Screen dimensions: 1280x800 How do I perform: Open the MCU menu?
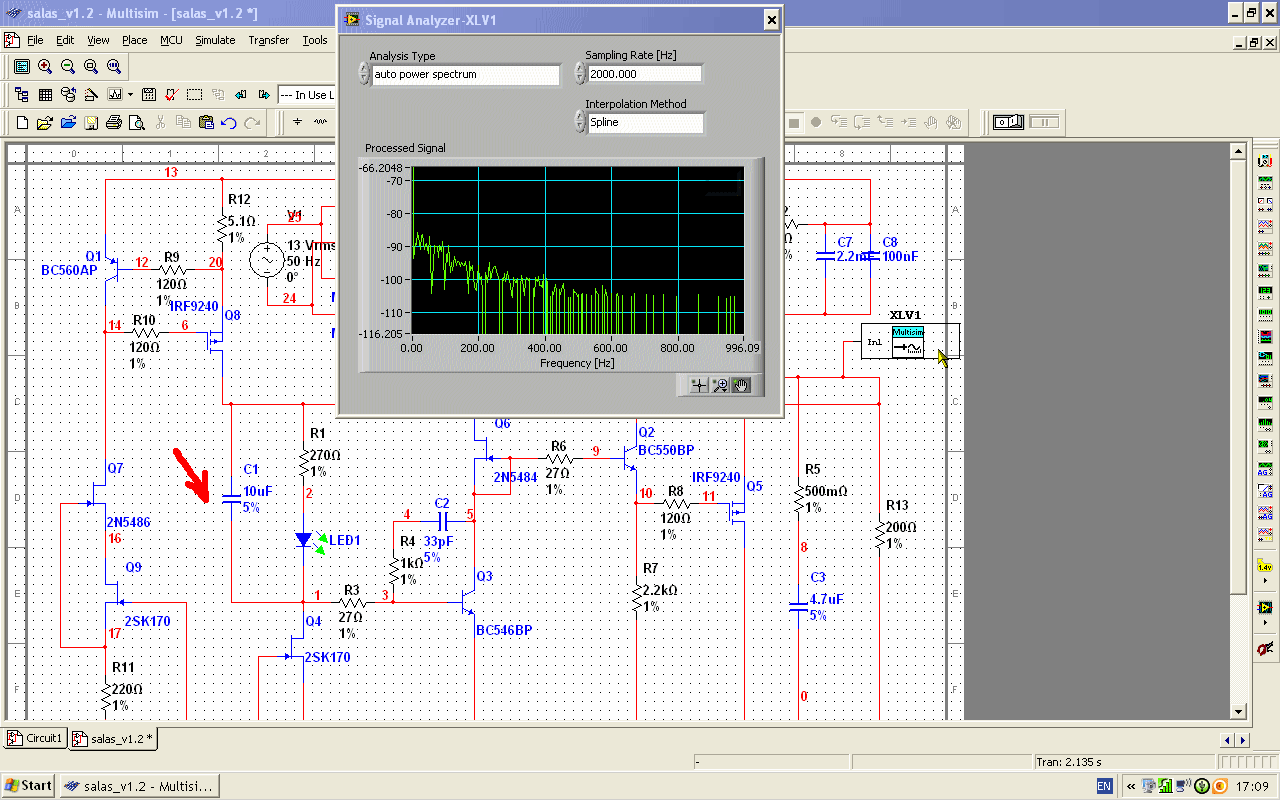[x=171, y=40]
